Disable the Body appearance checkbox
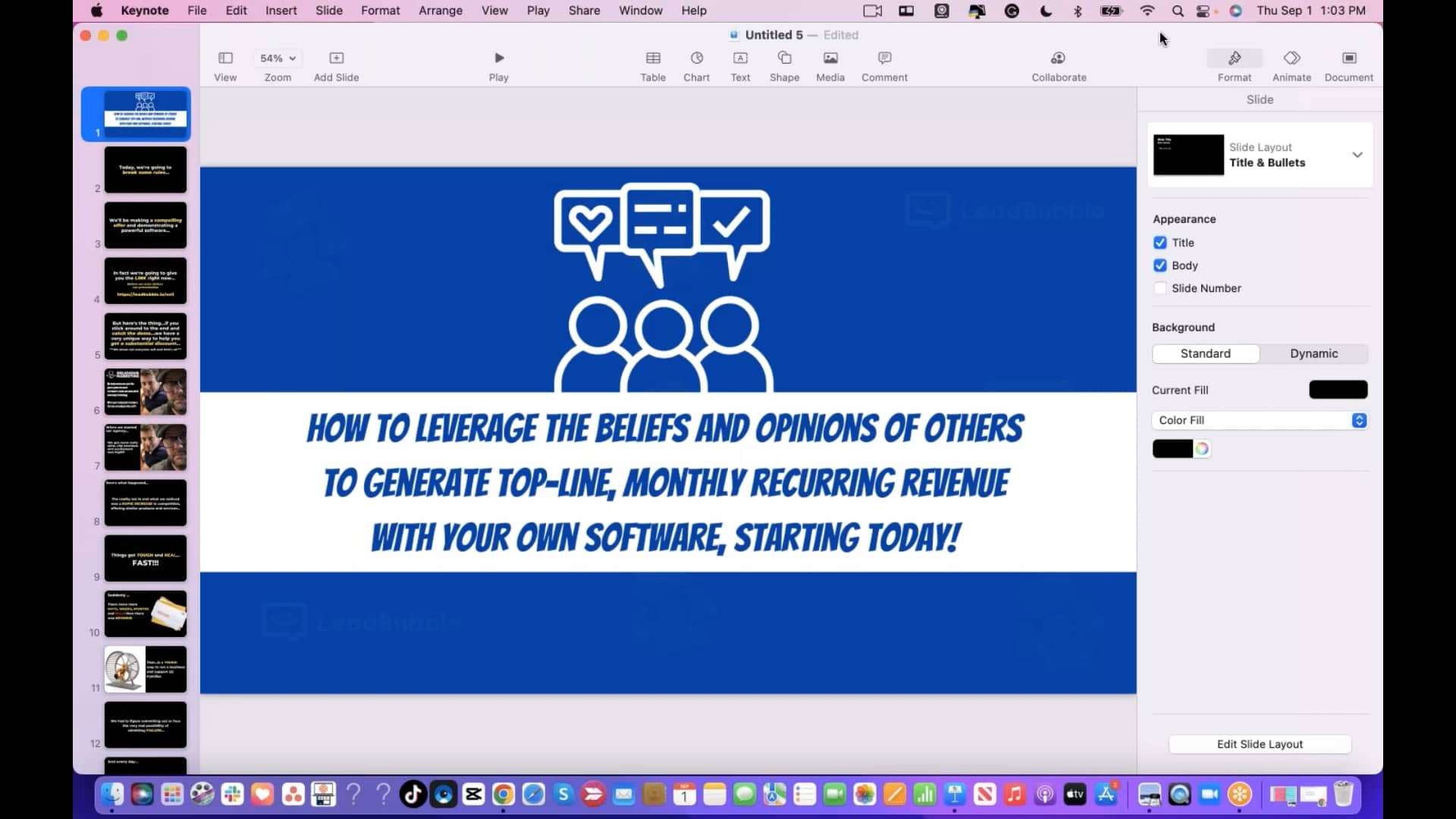This screenshot has width=1456, height=819. 1161,265
